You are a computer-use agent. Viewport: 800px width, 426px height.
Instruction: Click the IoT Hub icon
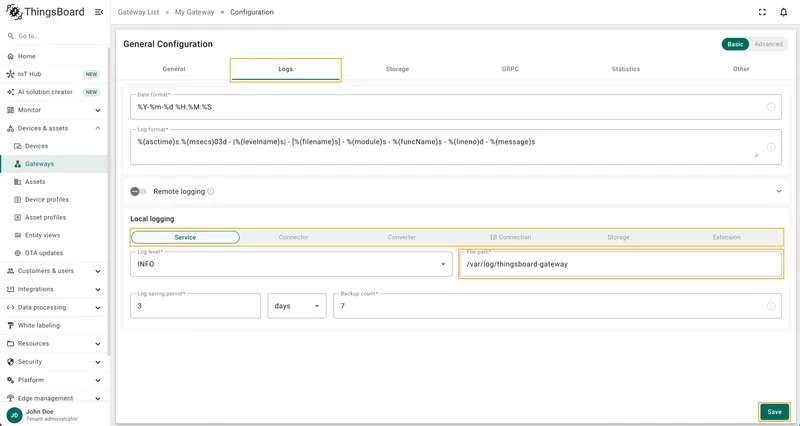tap(11, 74)
